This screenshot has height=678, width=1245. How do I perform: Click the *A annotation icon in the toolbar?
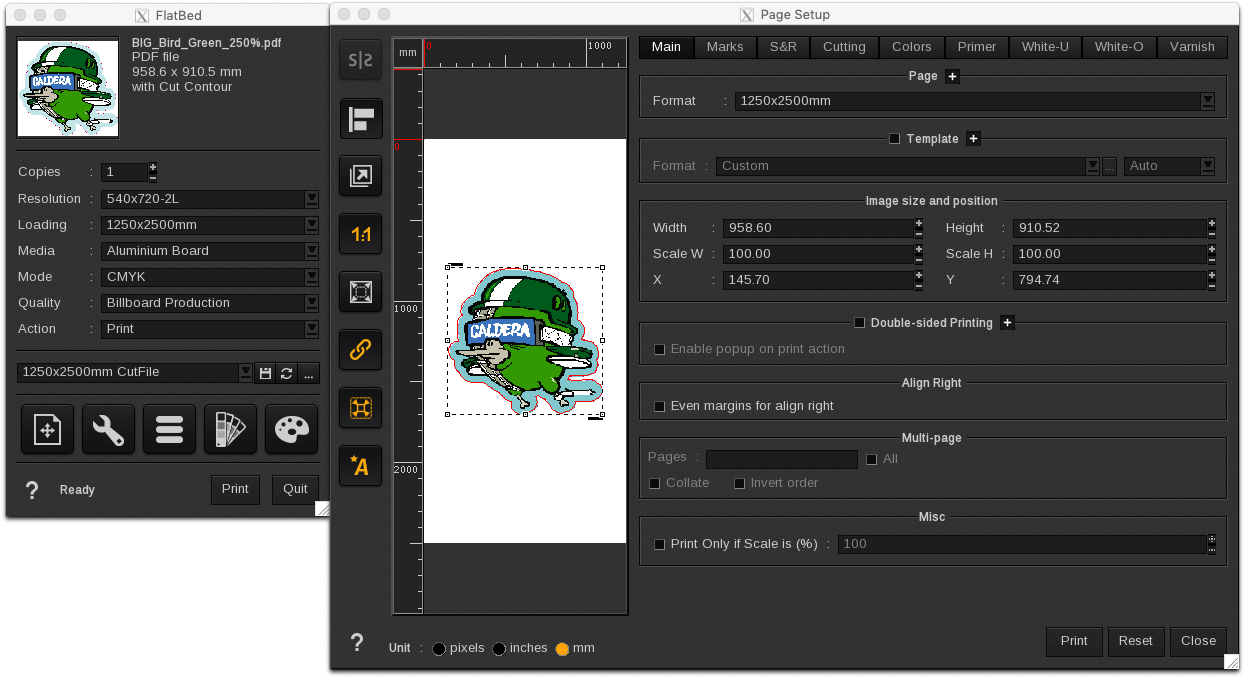360,465
